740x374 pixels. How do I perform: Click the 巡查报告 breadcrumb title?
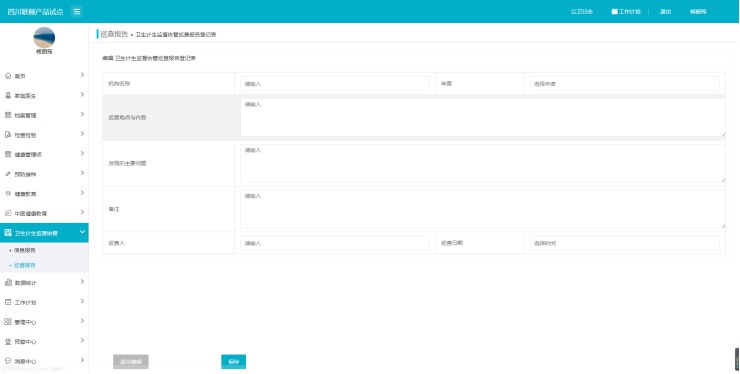tap(114, 34)
